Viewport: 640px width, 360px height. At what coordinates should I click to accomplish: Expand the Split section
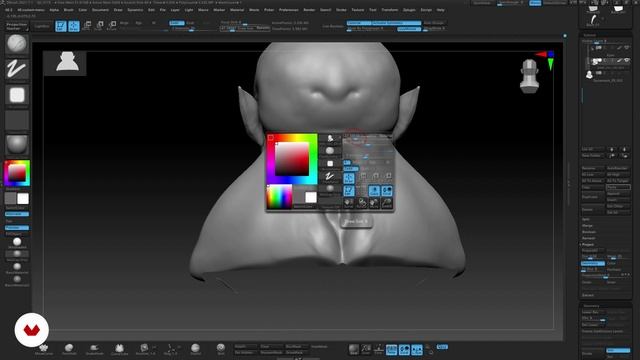[586, 219]
